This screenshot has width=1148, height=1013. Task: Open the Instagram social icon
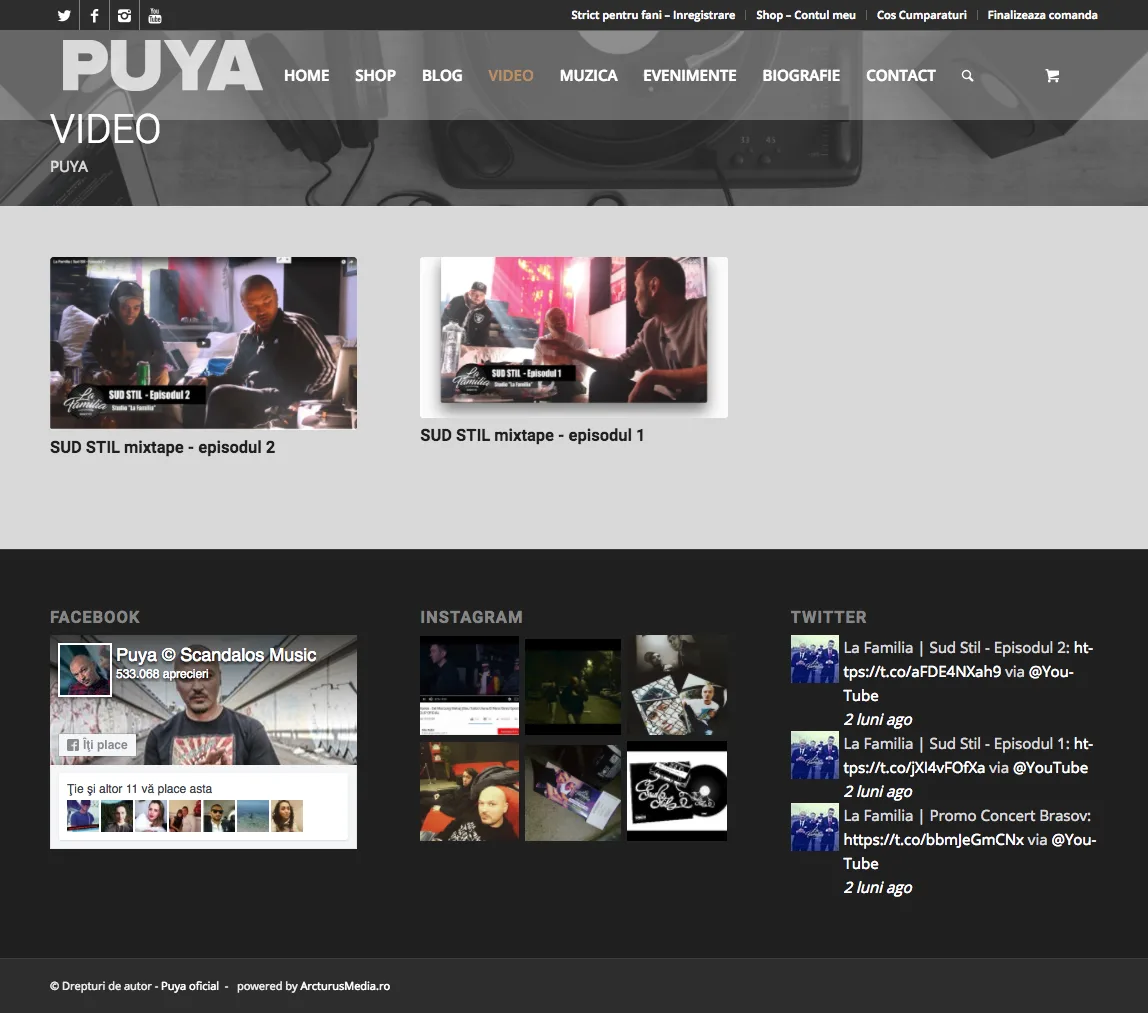tap(123, 15)
